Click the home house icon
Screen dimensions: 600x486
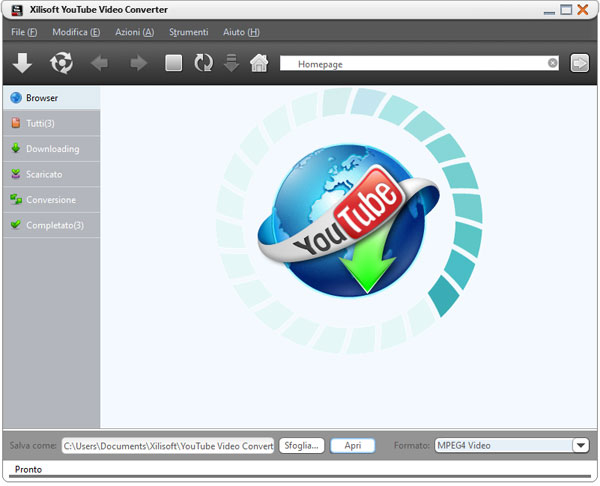pyautogui.click(x=259, y=63)
